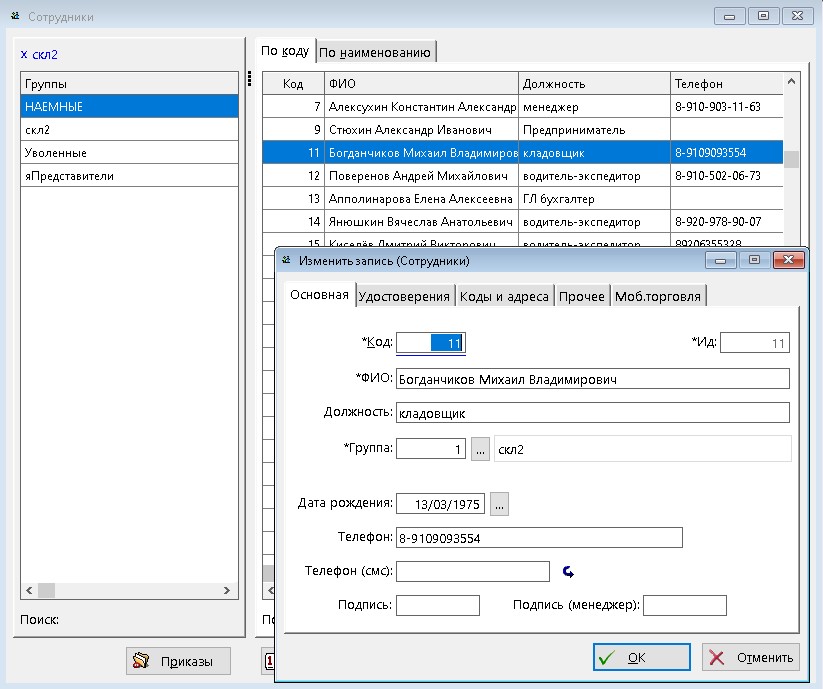Viewport: 823px width, 689px height.
Task: Click the dialog icon in the Изменить запись title bar
Action: tap(285, 260)
